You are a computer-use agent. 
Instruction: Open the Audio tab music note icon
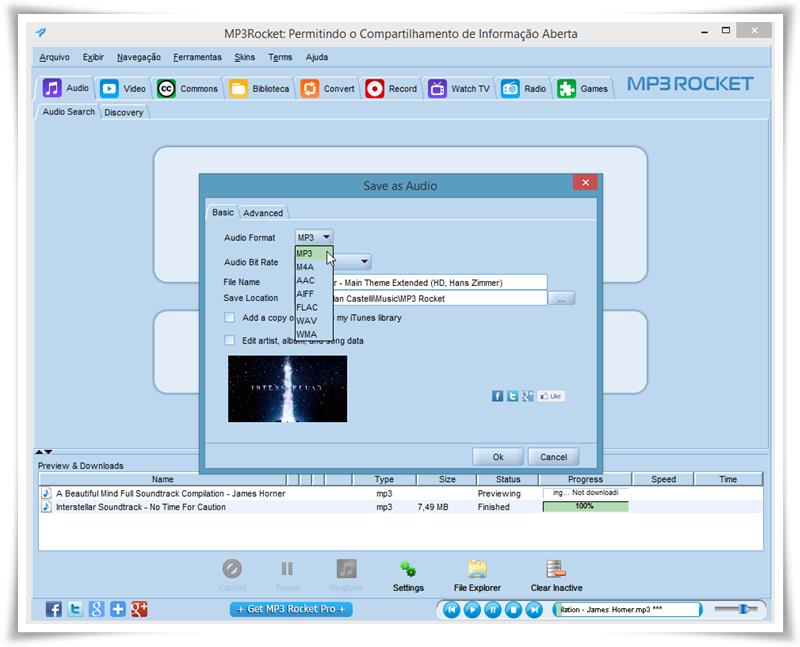[x=52, y=88]
